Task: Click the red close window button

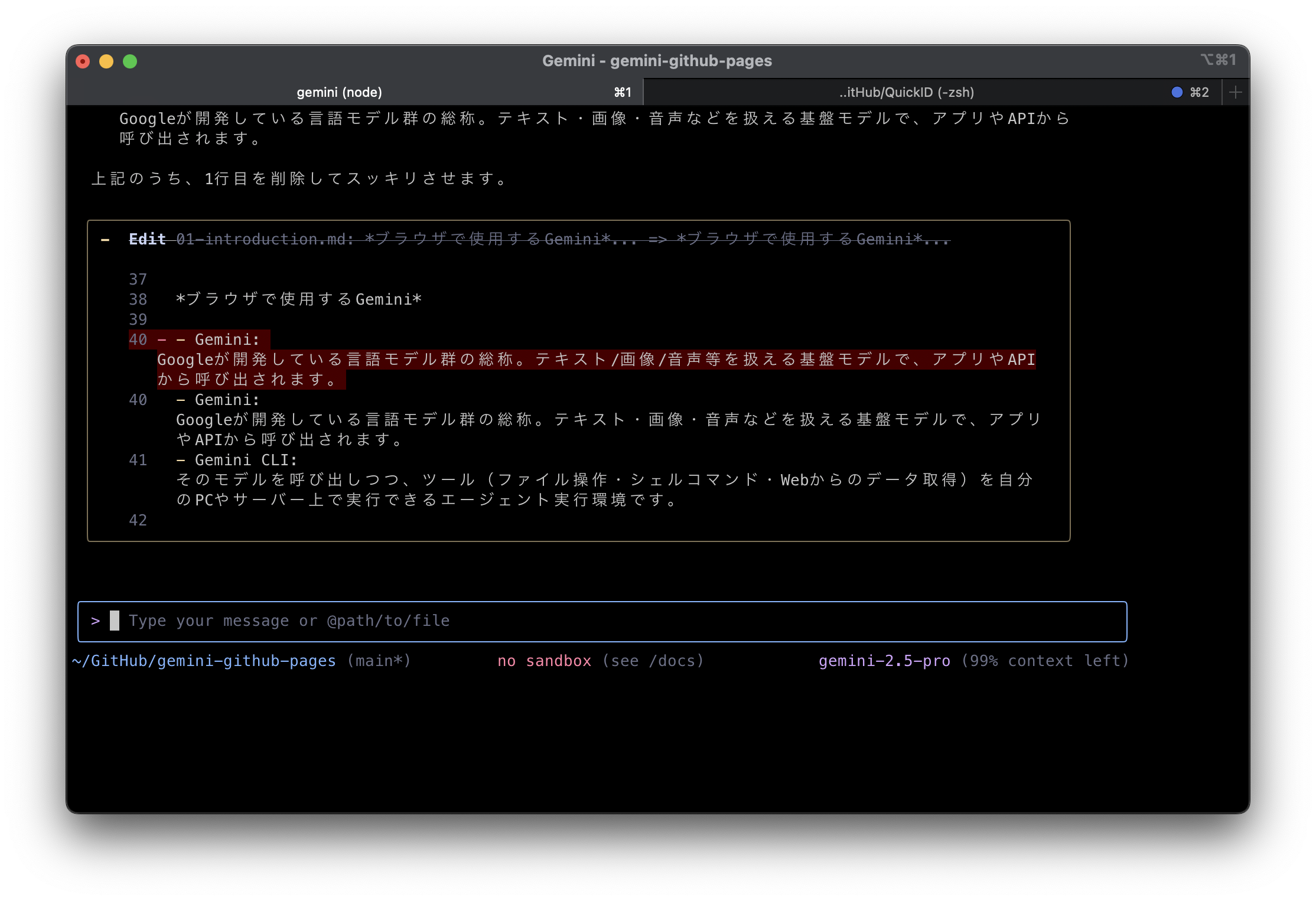Action: click(83, 61)
